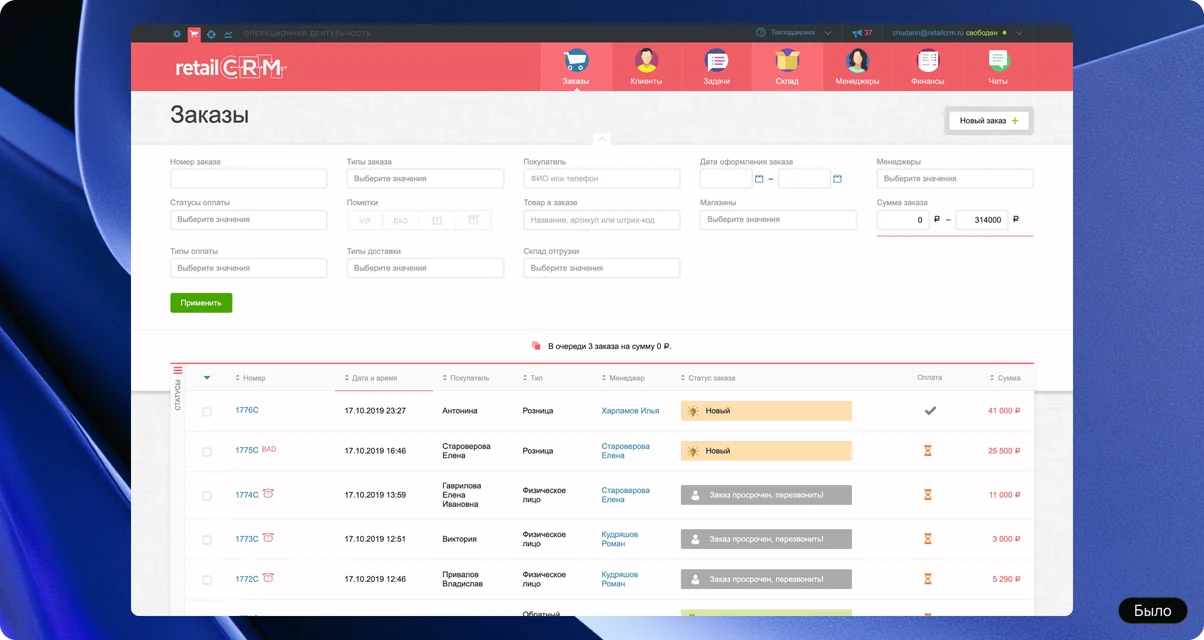Open the Типы оплаты dropdown

248,268
